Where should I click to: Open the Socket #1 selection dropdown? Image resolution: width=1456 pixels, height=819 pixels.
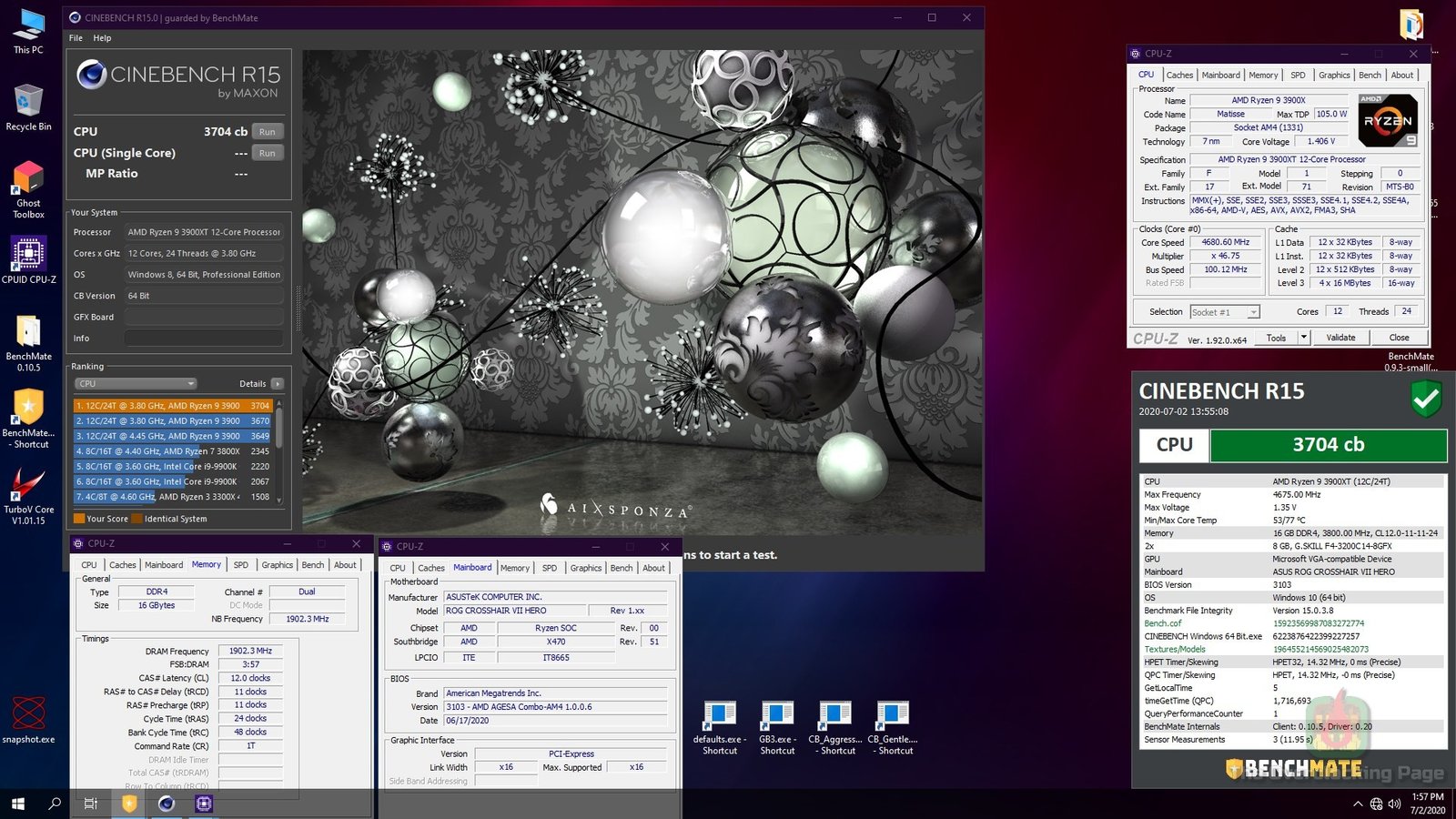1225,312
